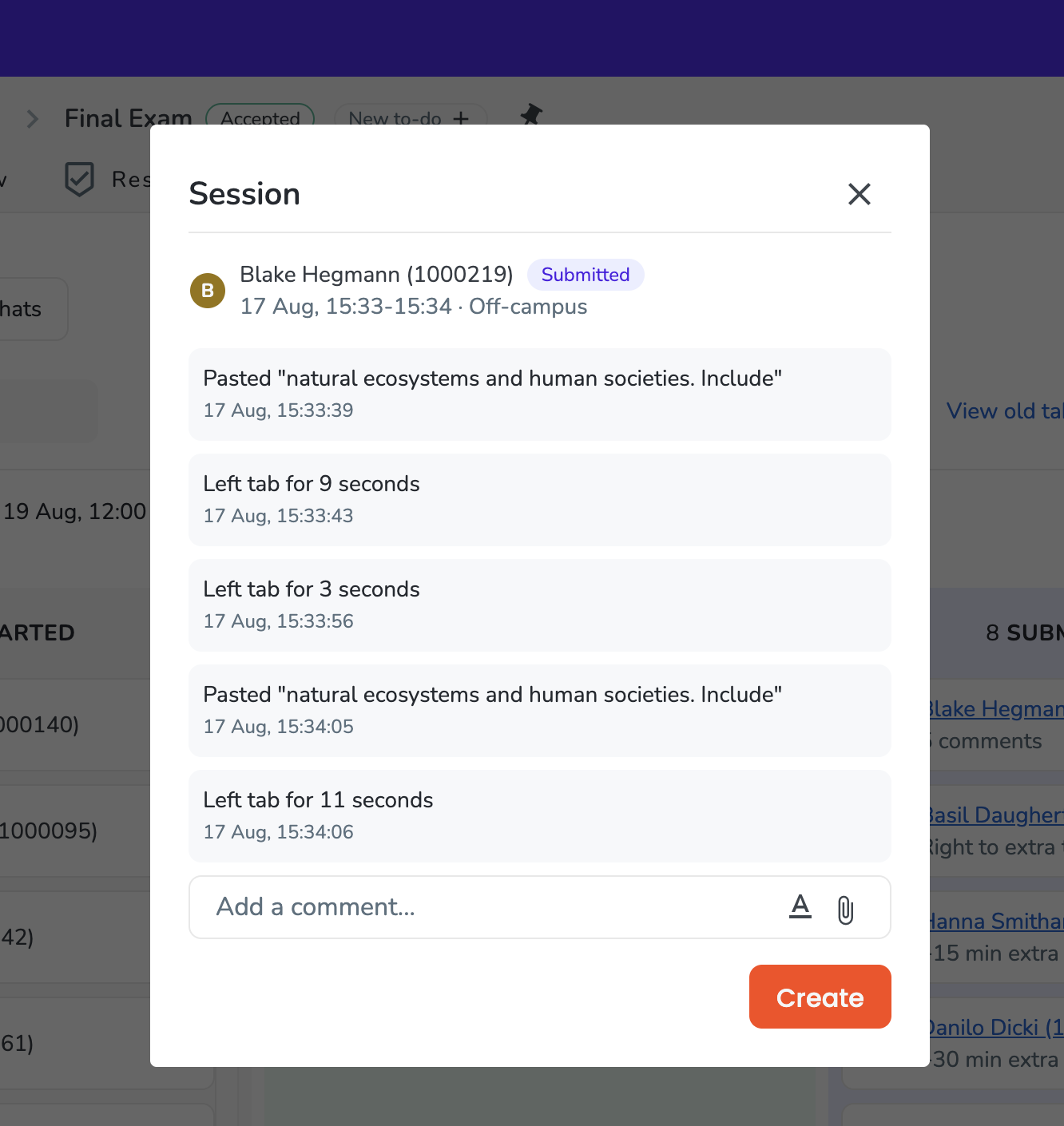1064x1126 pixels.
Task: Close the Session dialog
Action: 859,194
